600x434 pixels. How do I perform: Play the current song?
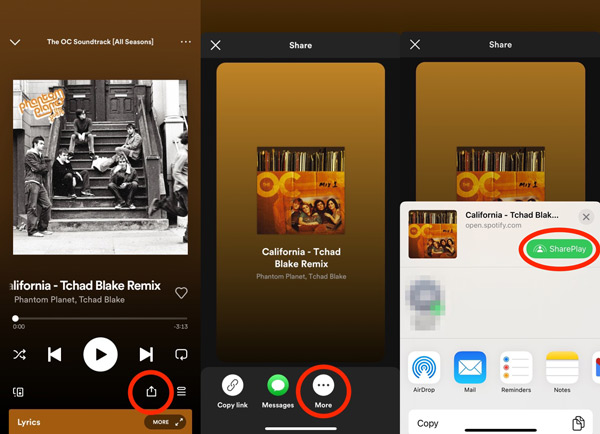100,354
